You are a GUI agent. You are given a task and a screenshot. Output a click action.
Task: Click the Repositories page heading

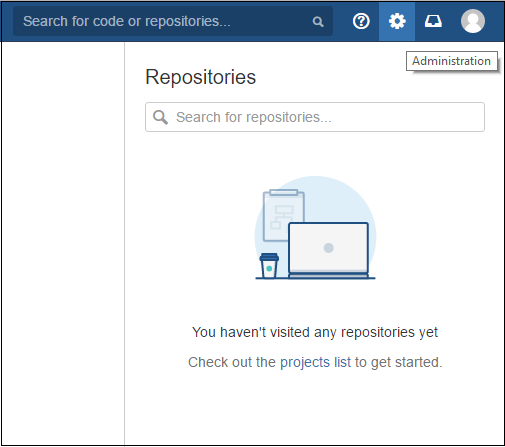pos(200,77)
